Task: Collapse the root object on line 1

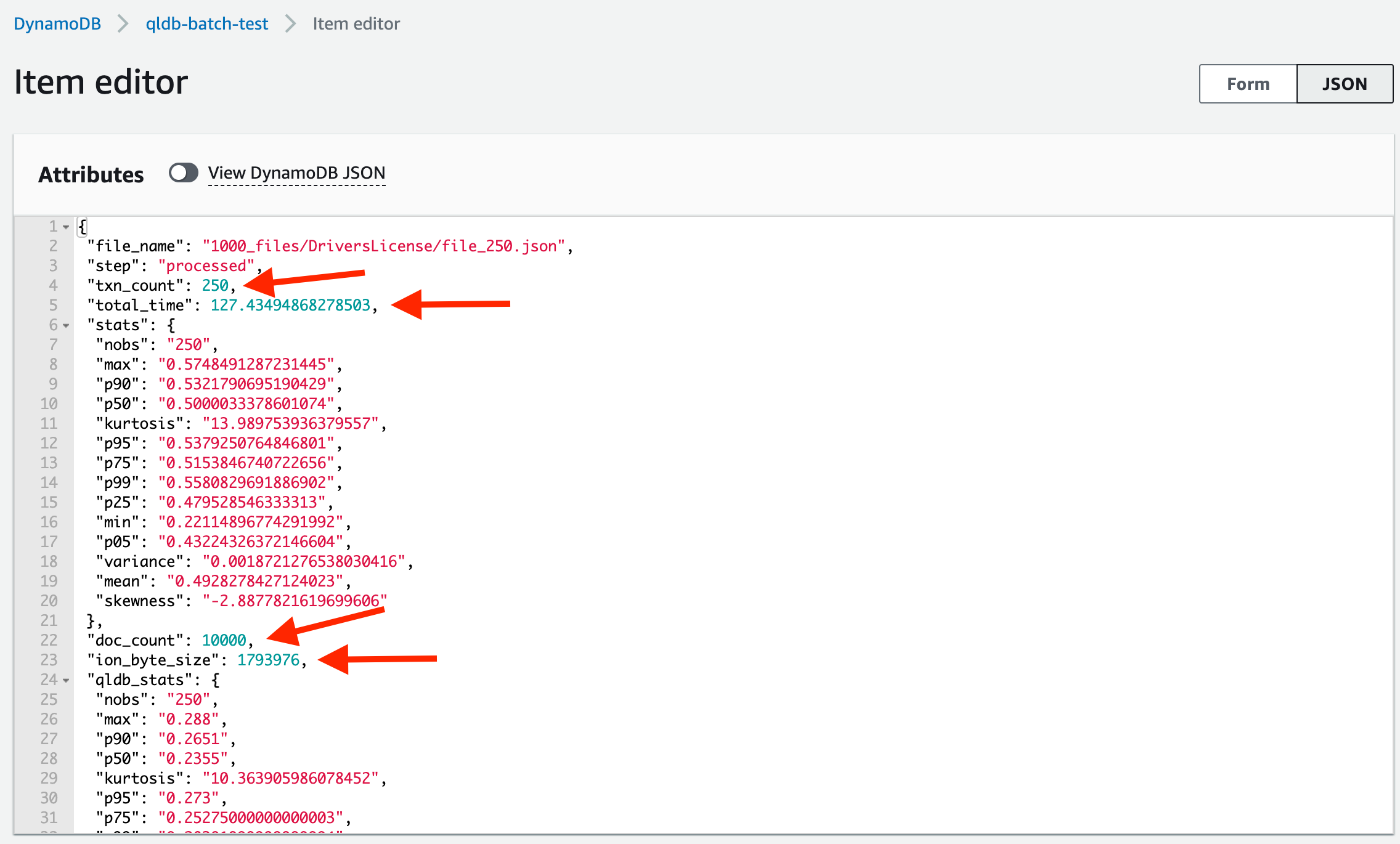Action: pos(66,227)
